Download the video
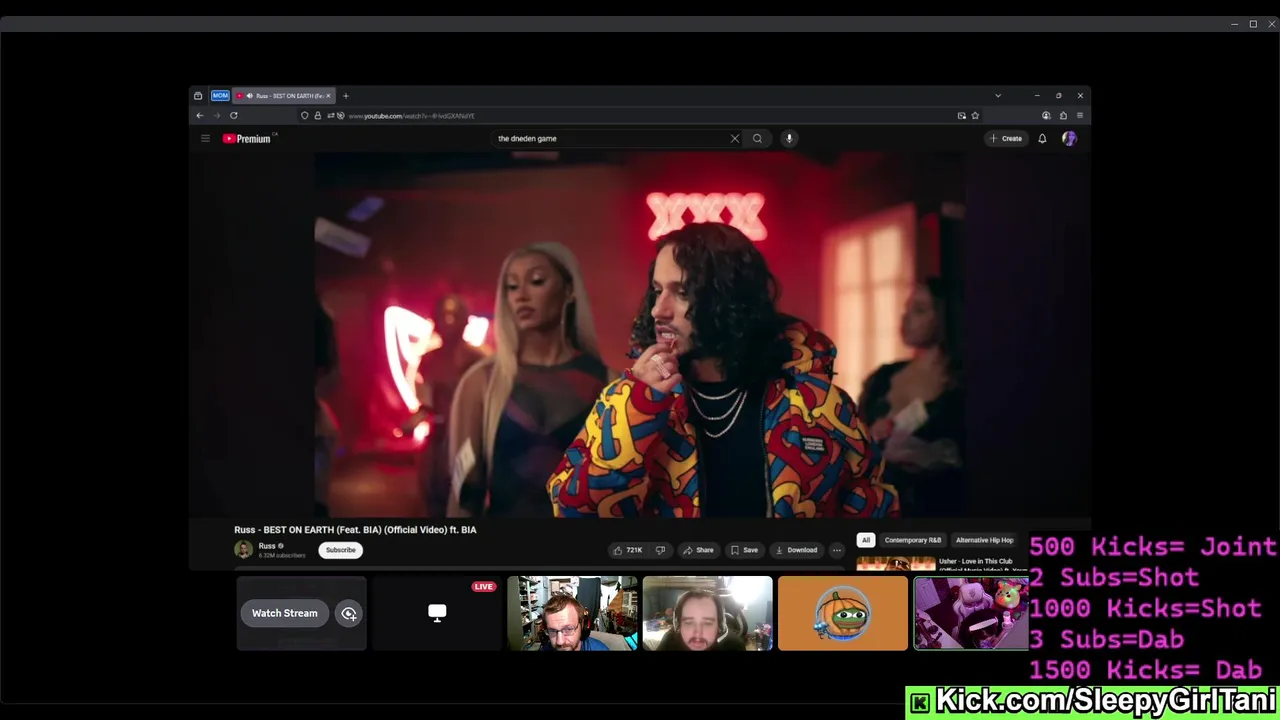Screen dimensions: 1280x720 (797, 550)
